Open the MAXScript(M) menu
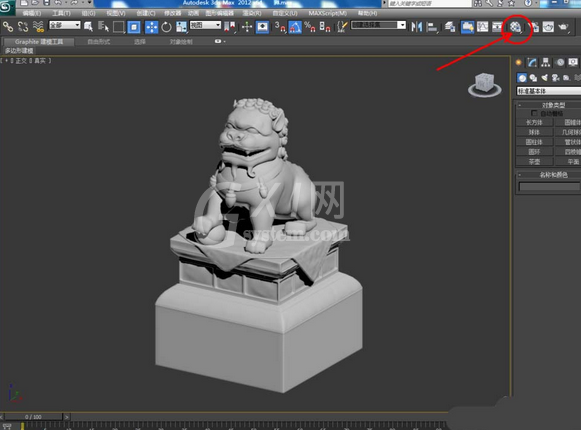The width and height of the screenshot is (581, 430). 328,13
